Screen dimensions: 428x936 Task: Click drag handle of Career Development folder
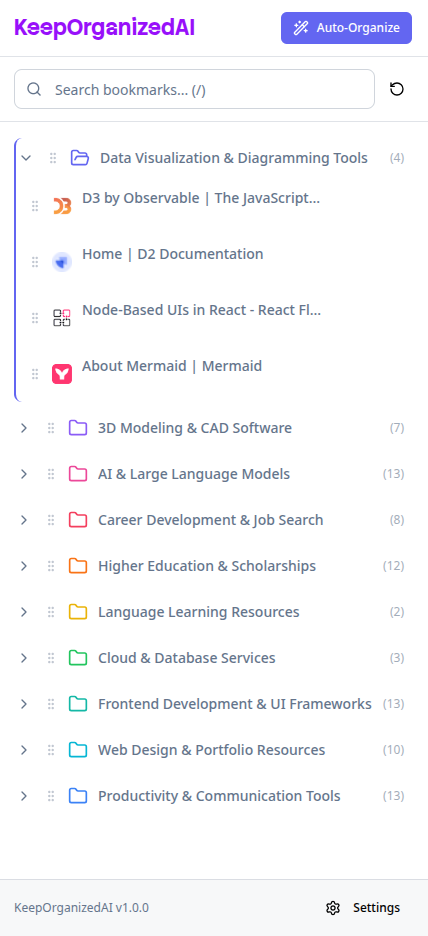(x=51, y=520)
